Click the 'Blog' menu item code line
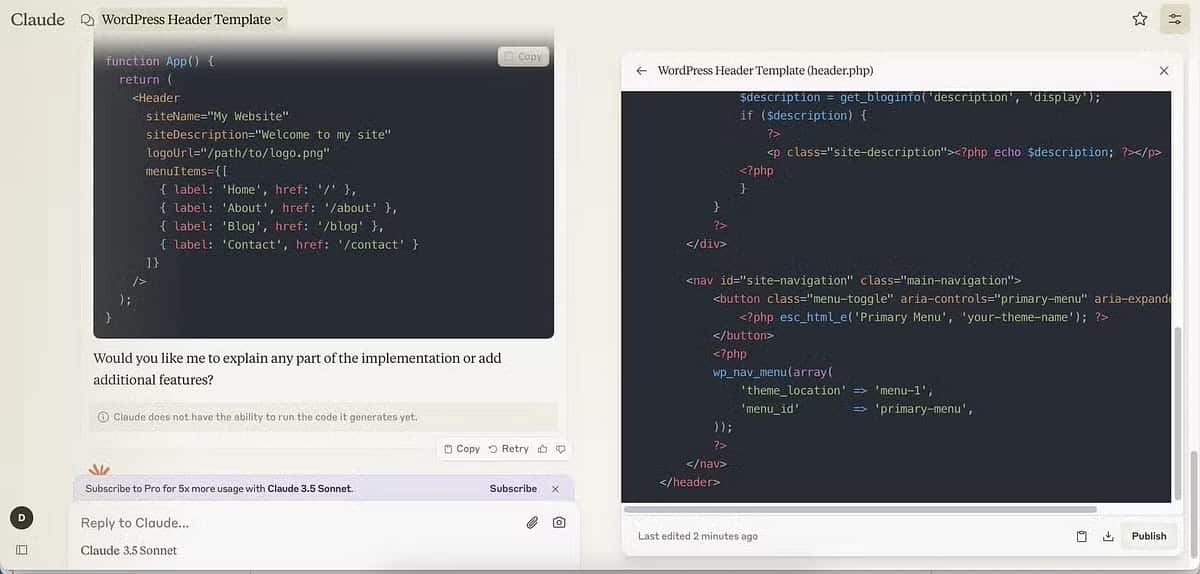Screen dimensions: 1200x574 click(272, 226)
